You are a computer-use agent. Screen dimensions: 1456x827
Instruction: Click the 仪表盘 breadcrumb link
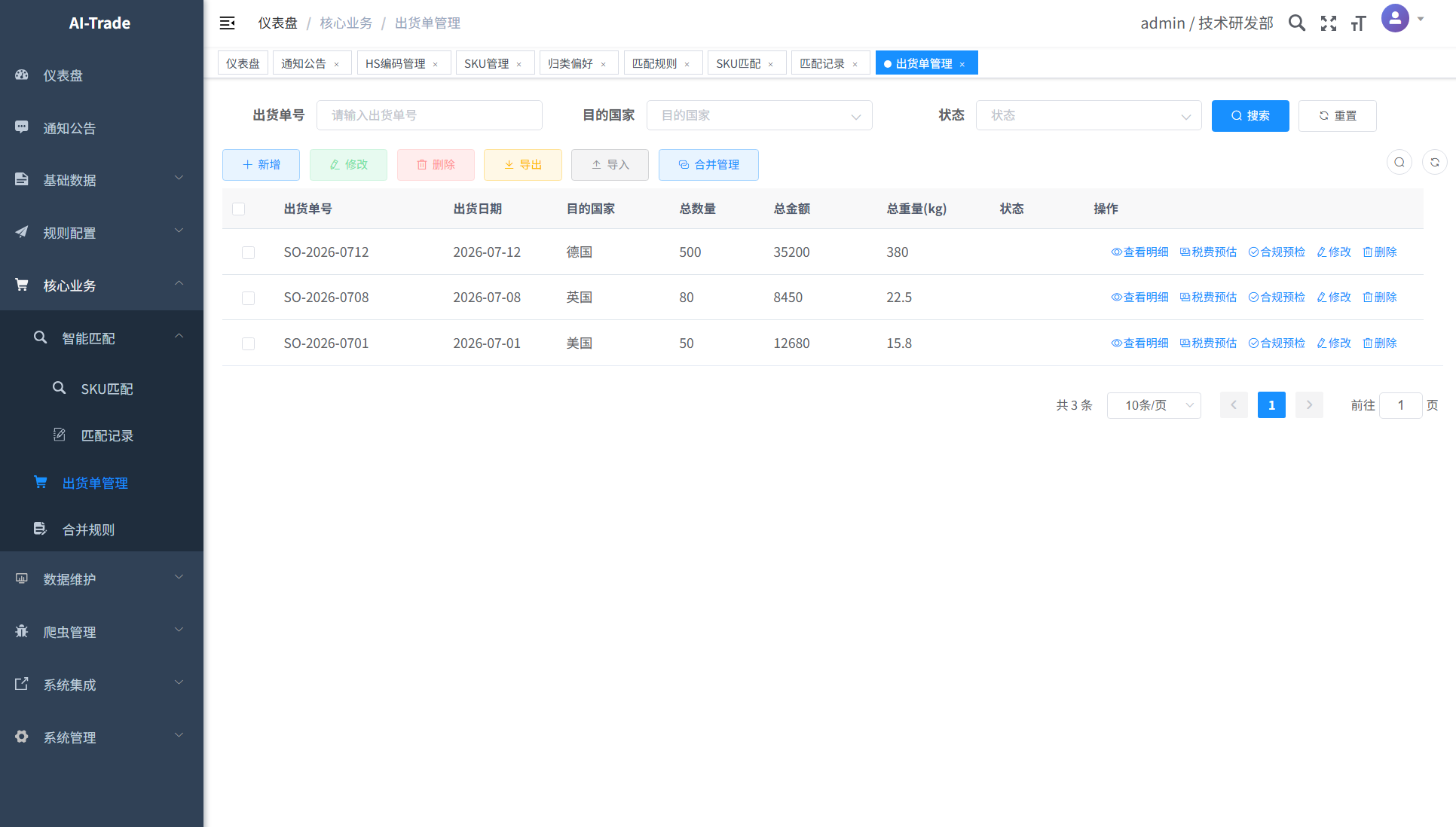[x=277, y=23]
